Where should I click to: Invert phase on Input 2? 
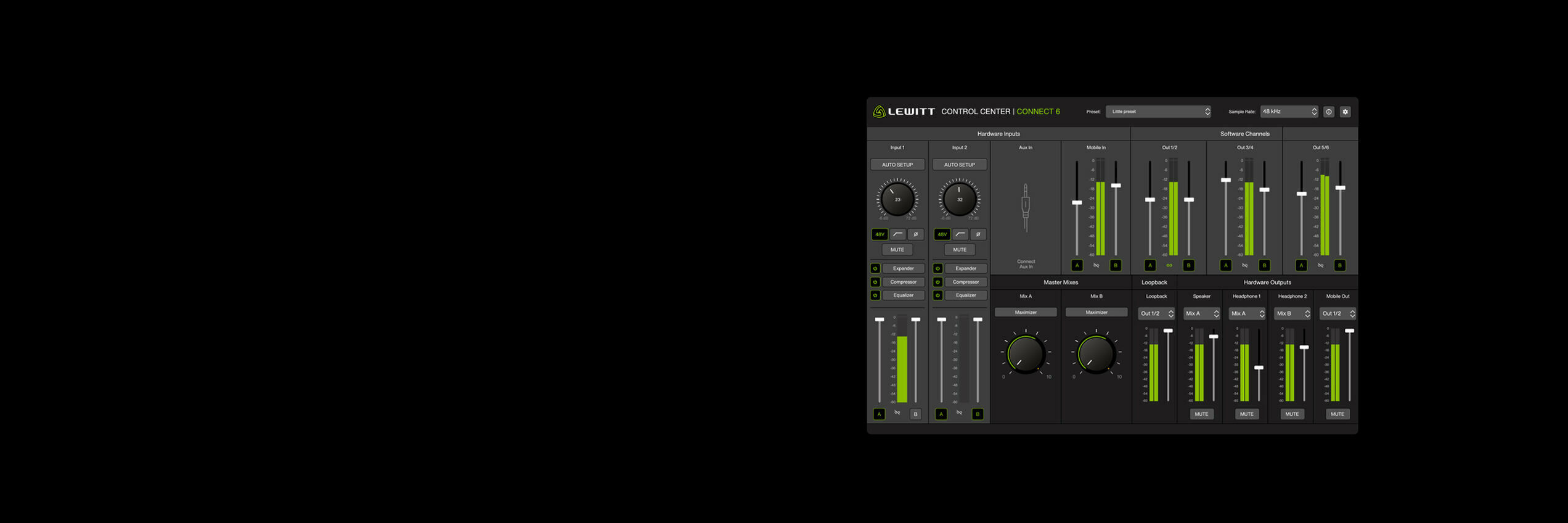[x=978, y=234]
